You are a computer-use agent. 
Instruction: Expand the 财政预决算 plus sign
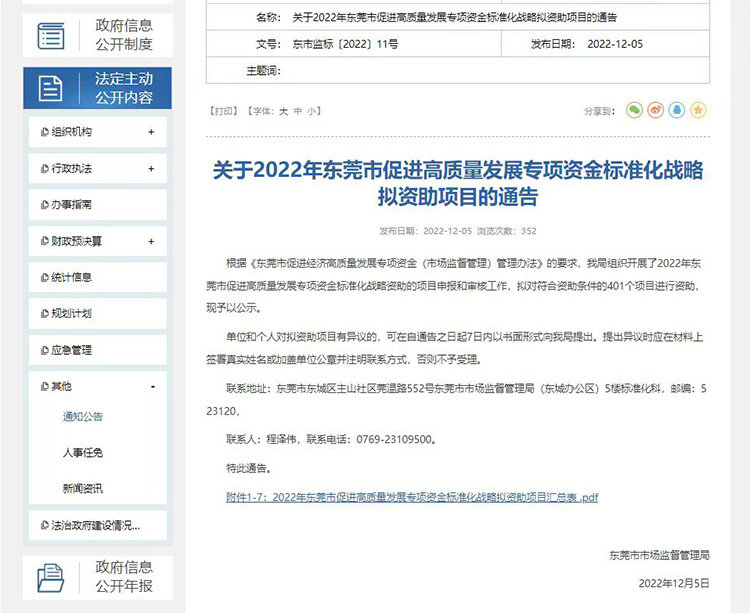(x=151, y=241)
